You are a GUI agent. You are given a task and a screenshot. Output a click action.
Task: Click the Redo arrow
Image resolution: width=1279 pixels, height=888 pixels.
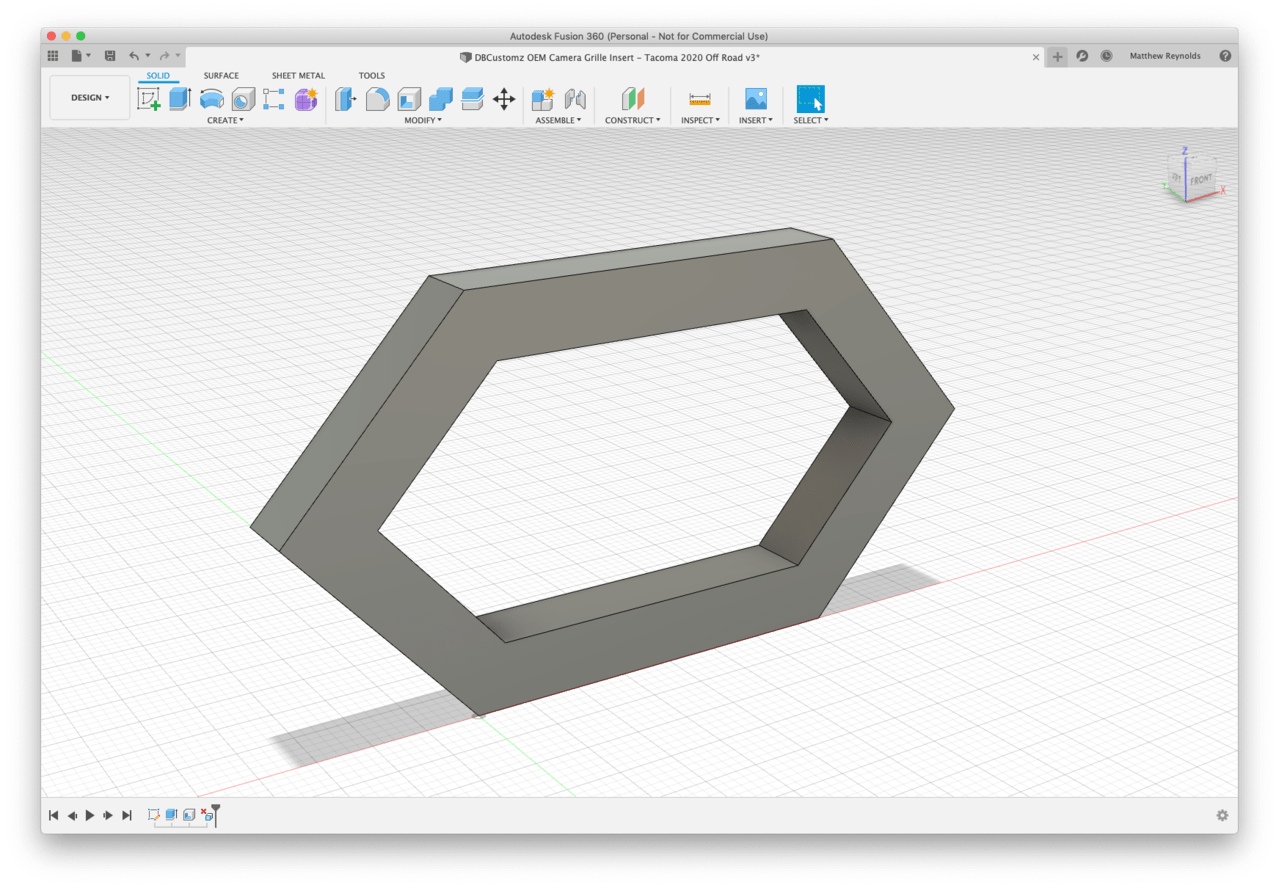(165, 56)
